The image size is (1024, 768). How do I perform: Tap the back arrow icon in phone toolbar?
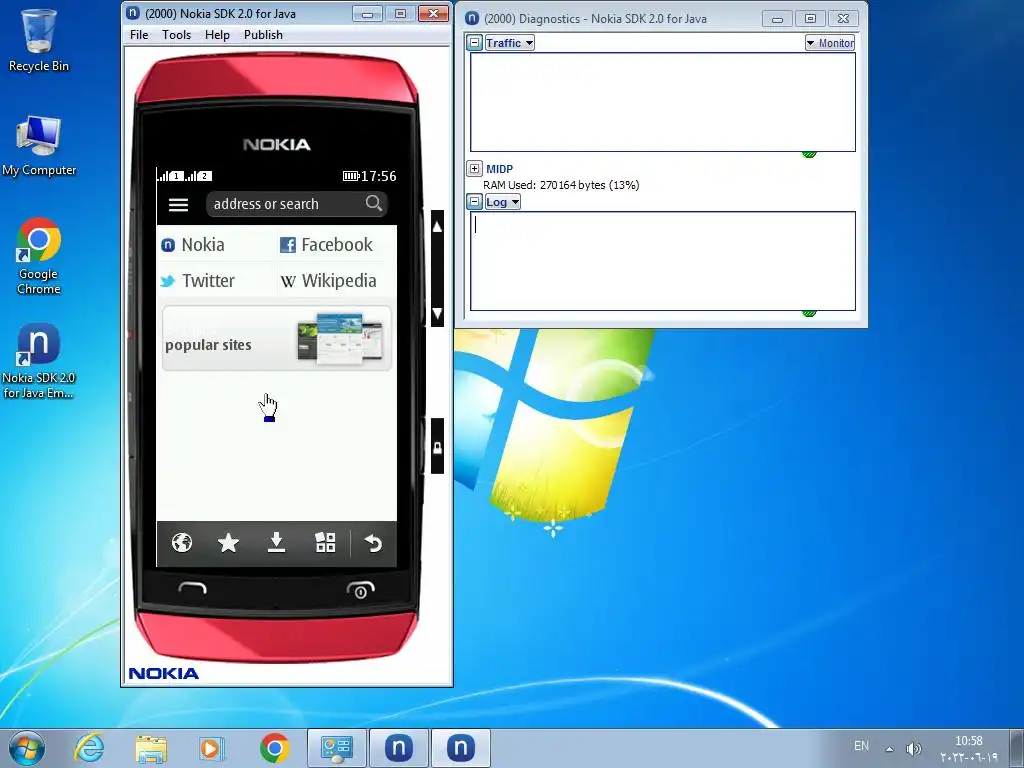373,543
